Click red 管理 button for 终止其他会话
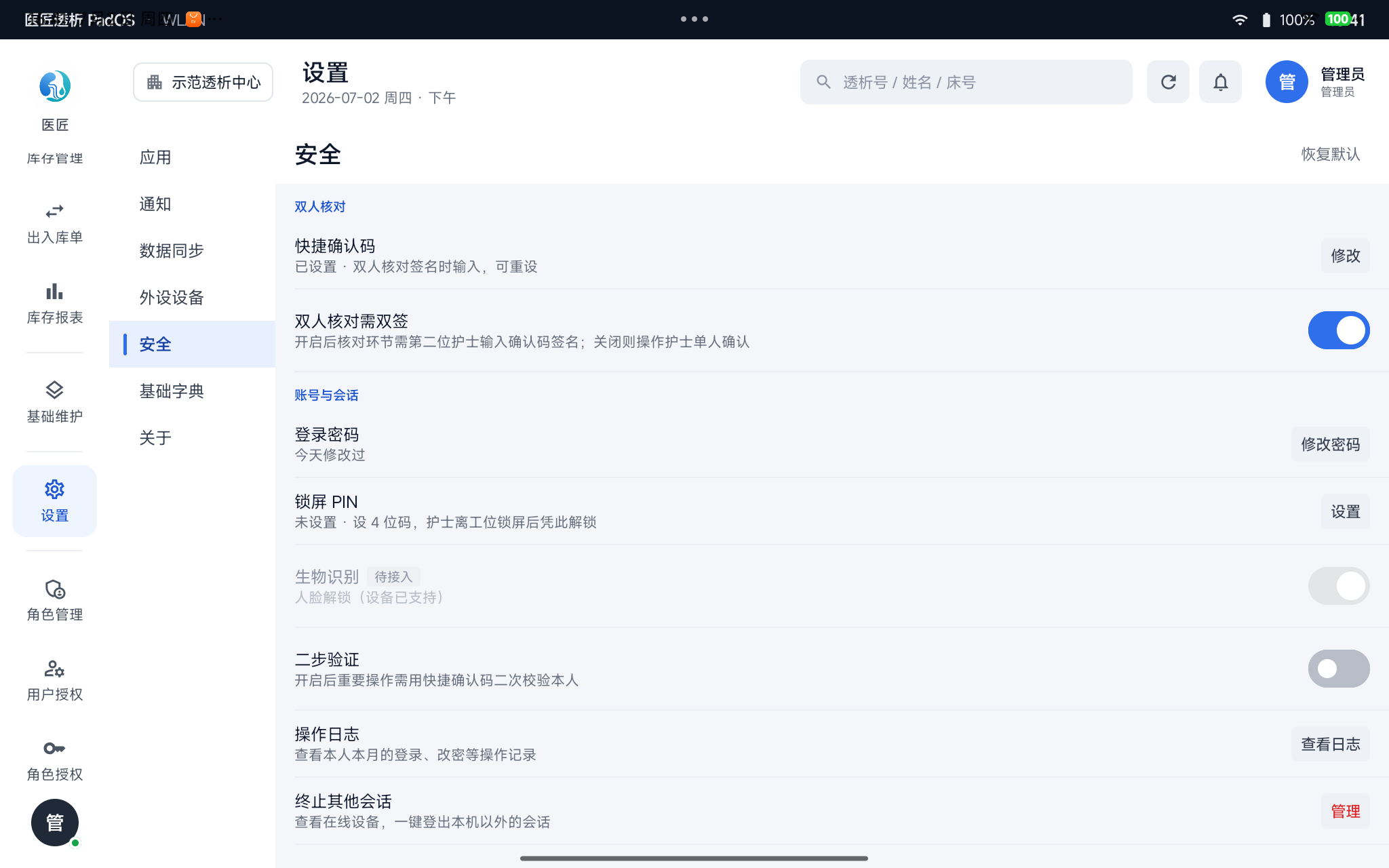Image resolution: width=1389 pixels, height=868 pixels. click(x=1345, y=811)
